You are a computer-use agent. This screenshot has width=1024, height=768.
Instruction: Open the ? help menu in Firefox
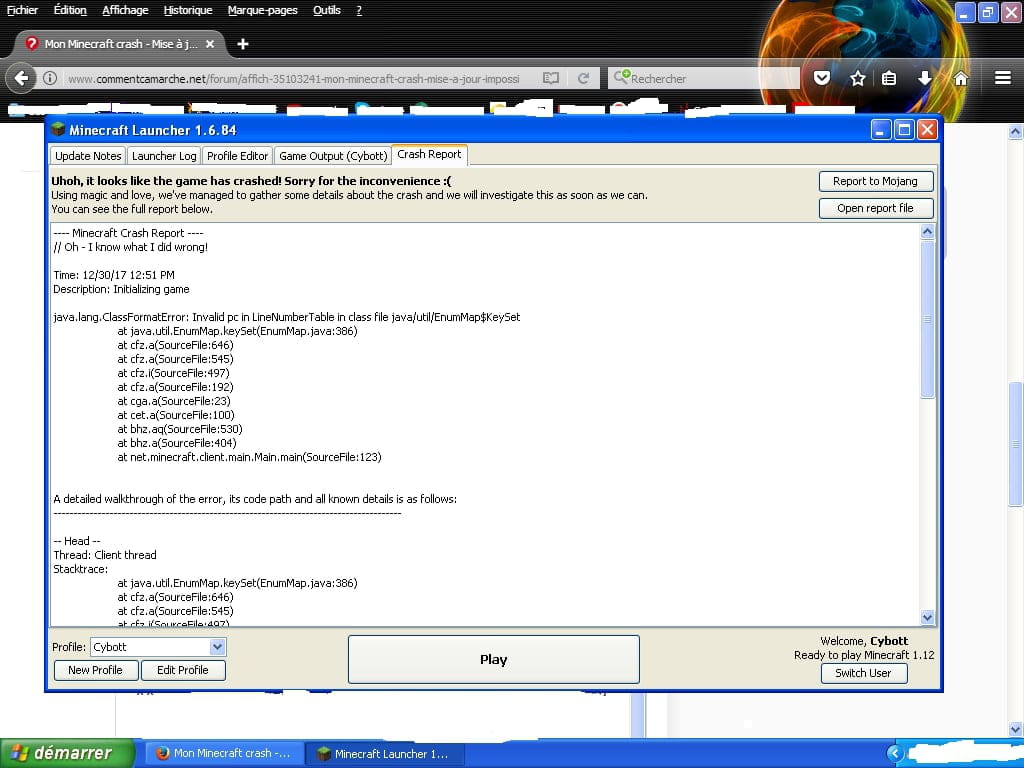(x=359, y=10)
